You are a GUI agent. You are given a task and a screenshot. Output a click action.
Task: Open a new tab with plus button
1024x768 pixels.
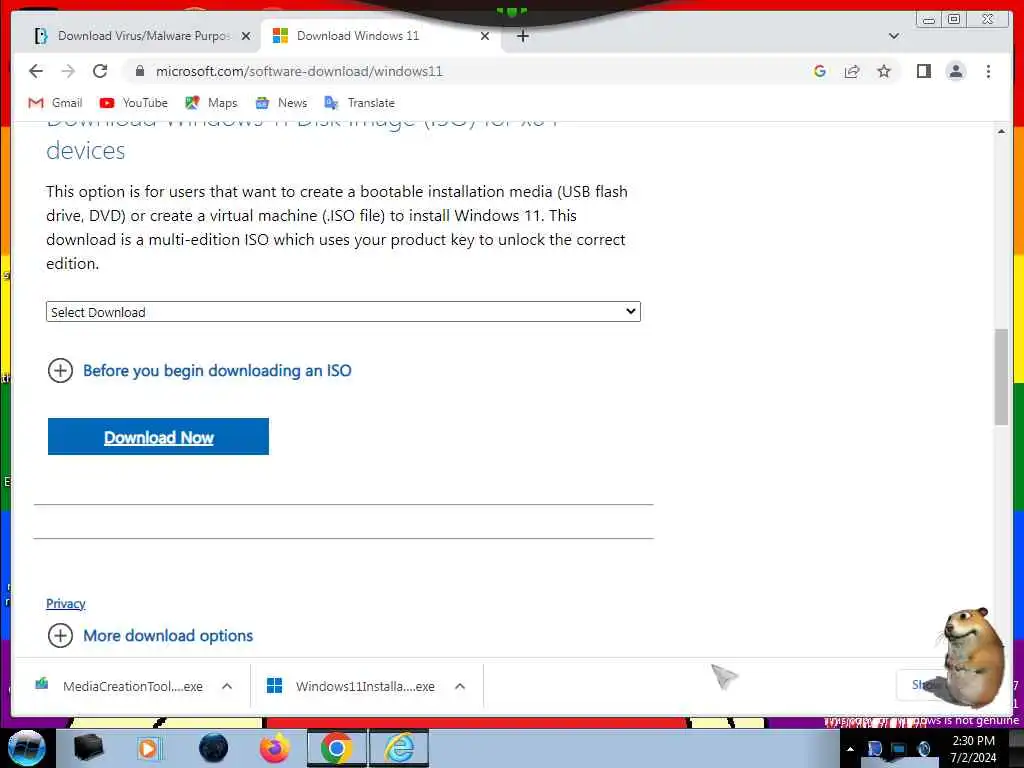(522, 36)
